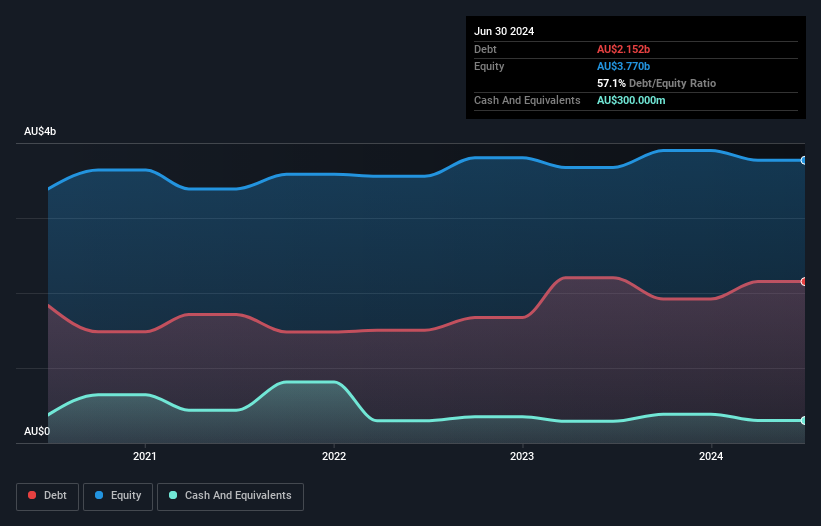Select the 2023 axis label
This screenshot has height=526, width=821.
point(522,456)
